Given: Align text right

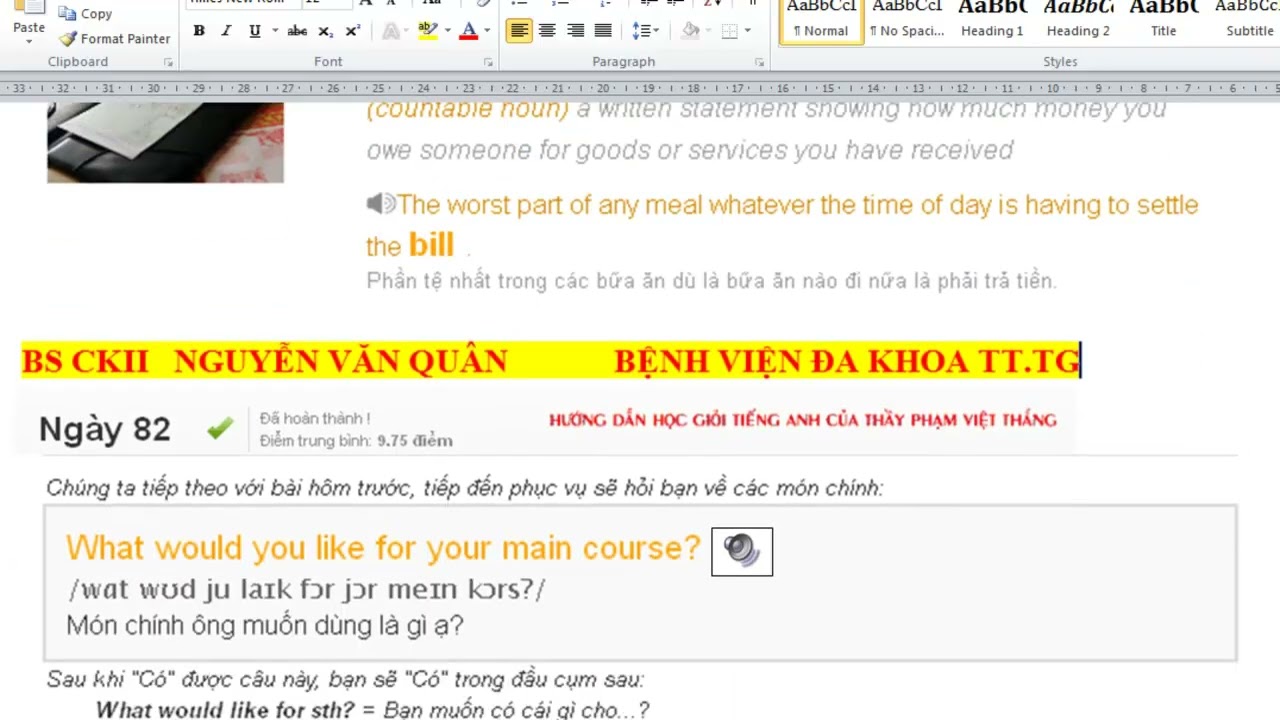Looking at the screenshot, I should click(x=575, y=31).
